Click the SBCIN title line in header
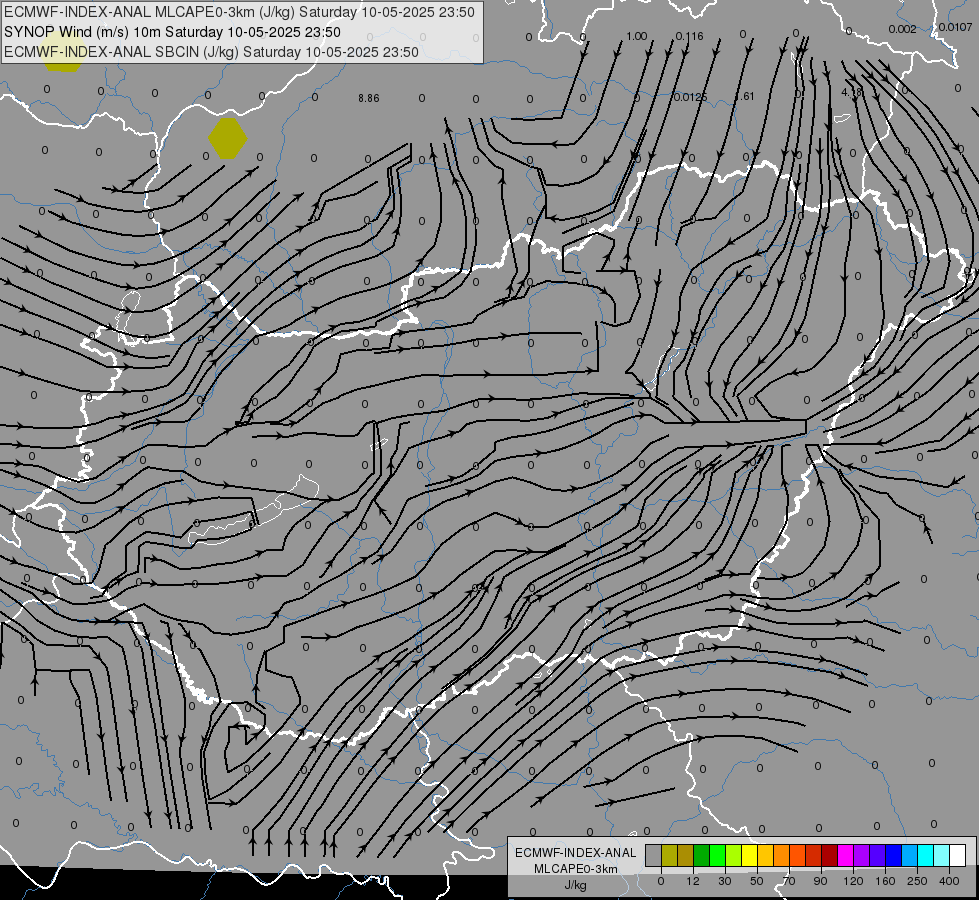Image resolution: width=979 pixels, height=900 pixels. [x=211, y=52]
